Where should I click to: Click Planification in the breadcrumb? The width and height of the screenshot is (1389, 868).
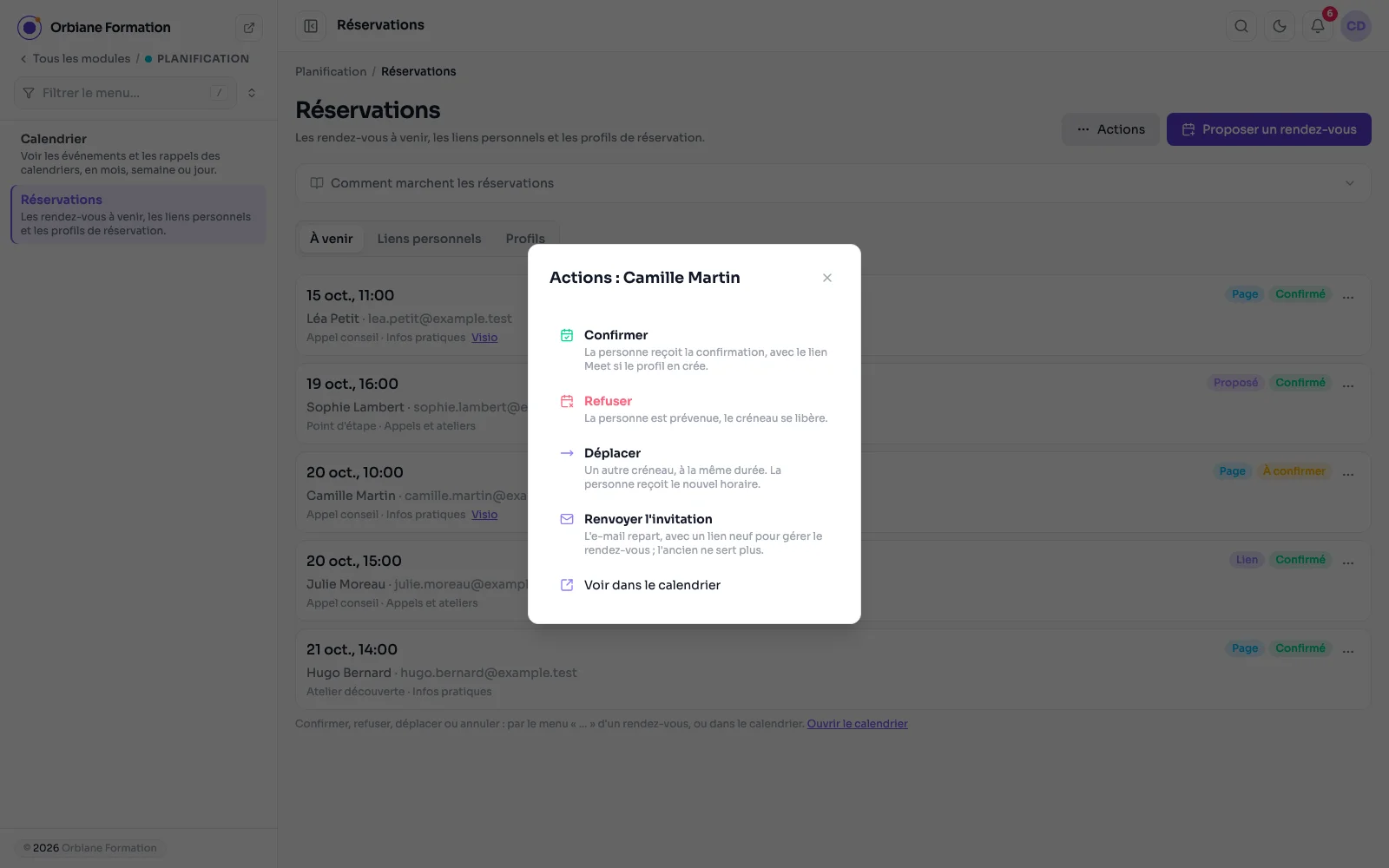click(x=331, y=71)
